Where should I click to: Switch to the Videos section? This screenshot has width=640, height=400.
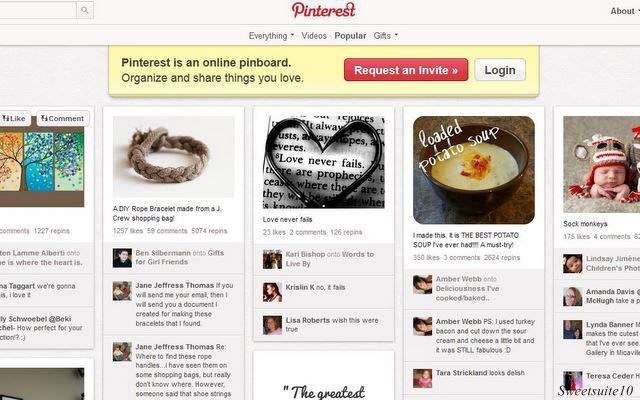tap(314, 36)
